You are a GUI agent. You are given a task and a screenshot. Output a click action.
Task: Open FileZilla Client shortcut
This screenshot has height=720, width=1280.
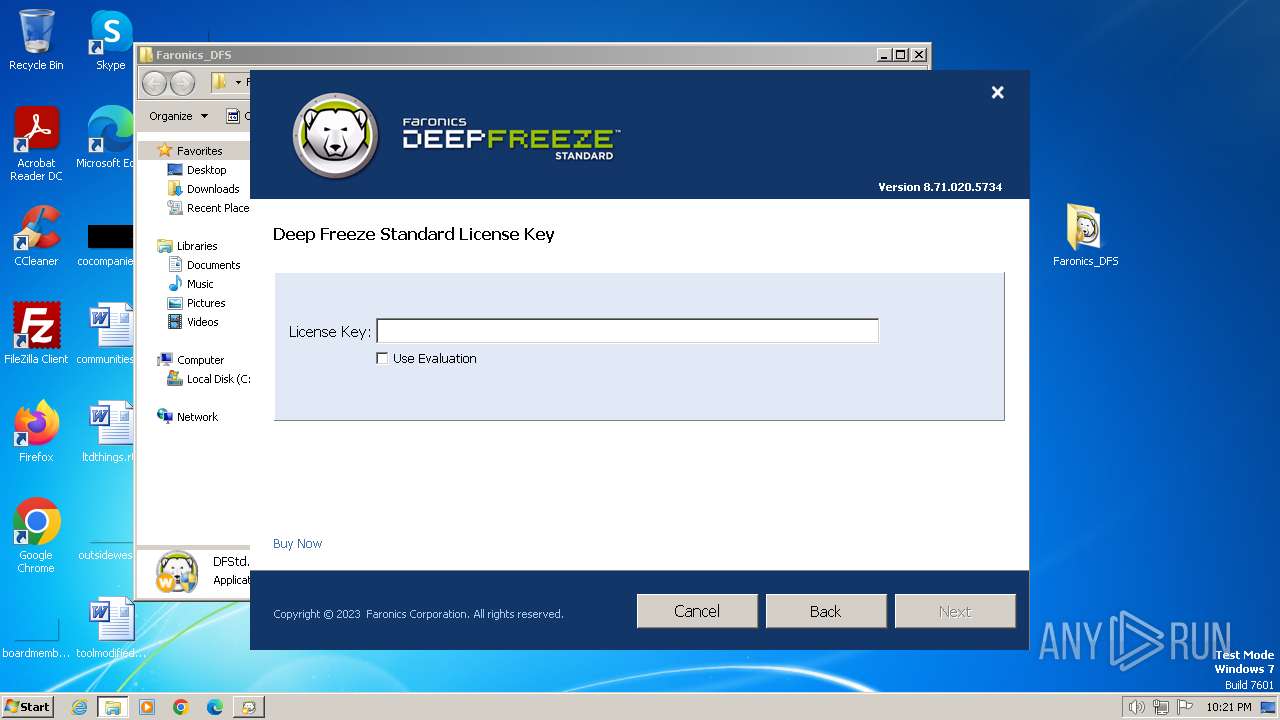click(x=36, y=334)
